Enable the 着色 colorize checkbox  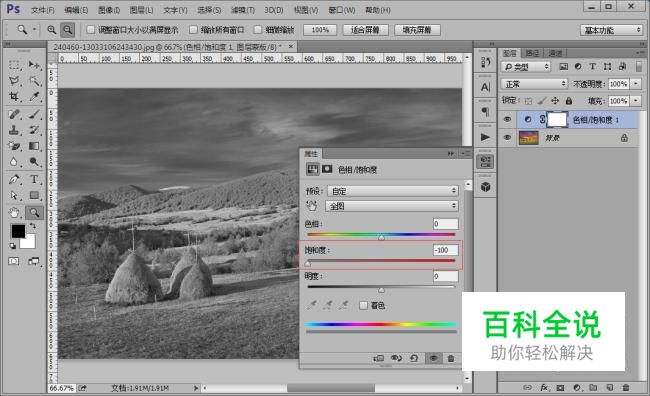[x=363, y=306]
